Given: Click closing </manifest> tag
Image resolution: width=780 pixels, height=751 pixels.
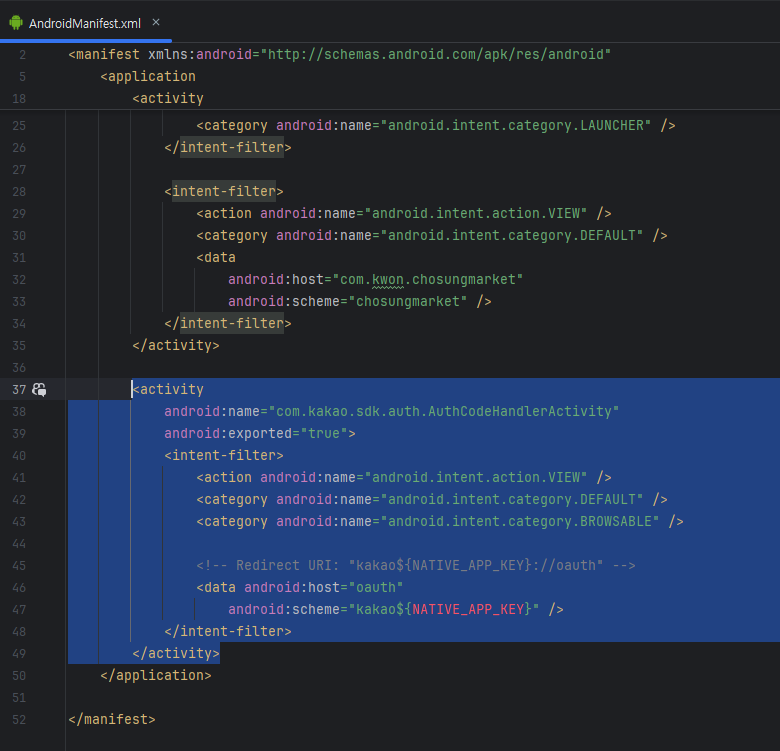Looking at the screenshot, I should tap(112, 719).
